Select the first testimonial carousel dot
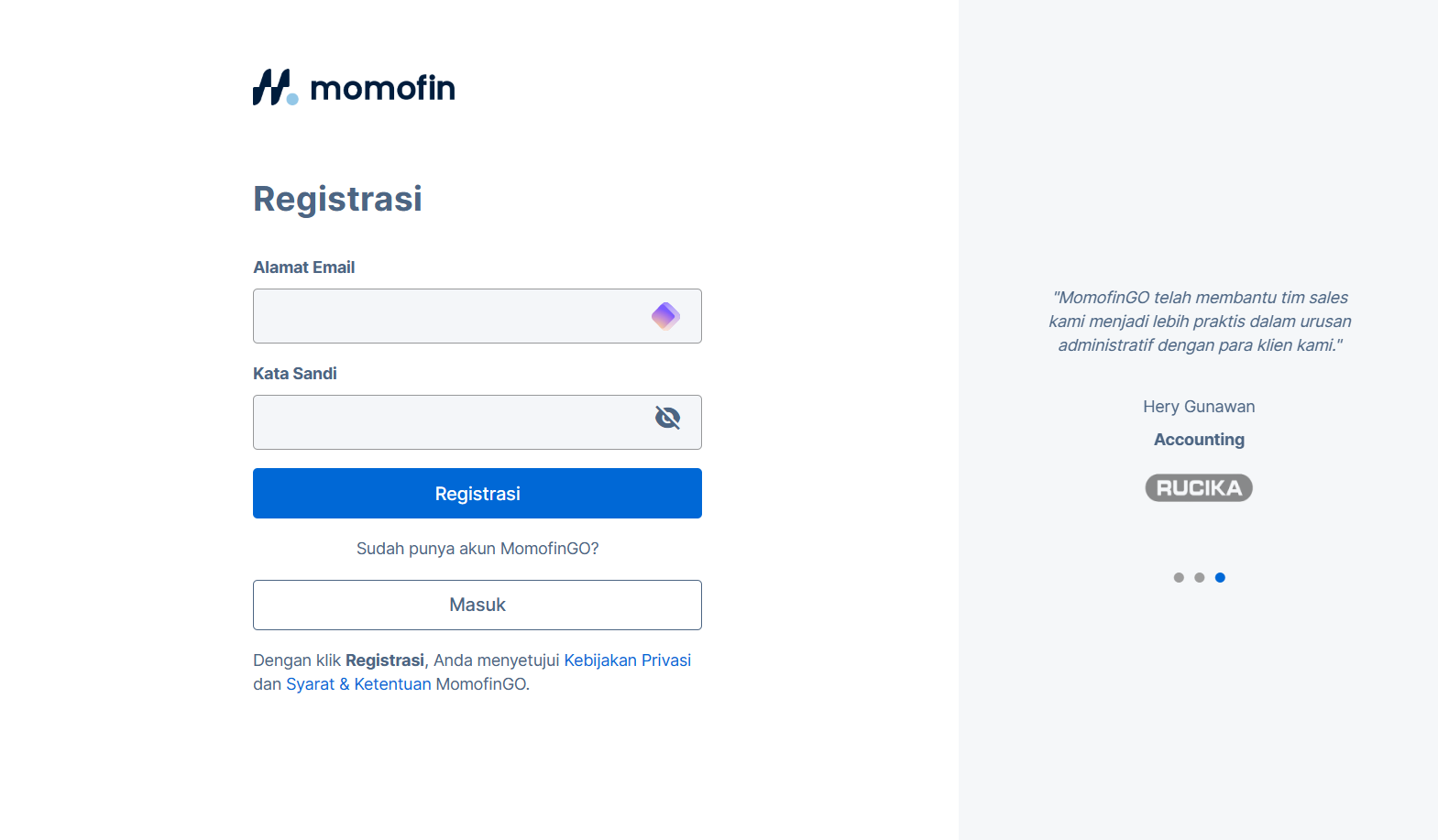The width and height of the screenshot is (1438, 840). (x=1179, y=577)
